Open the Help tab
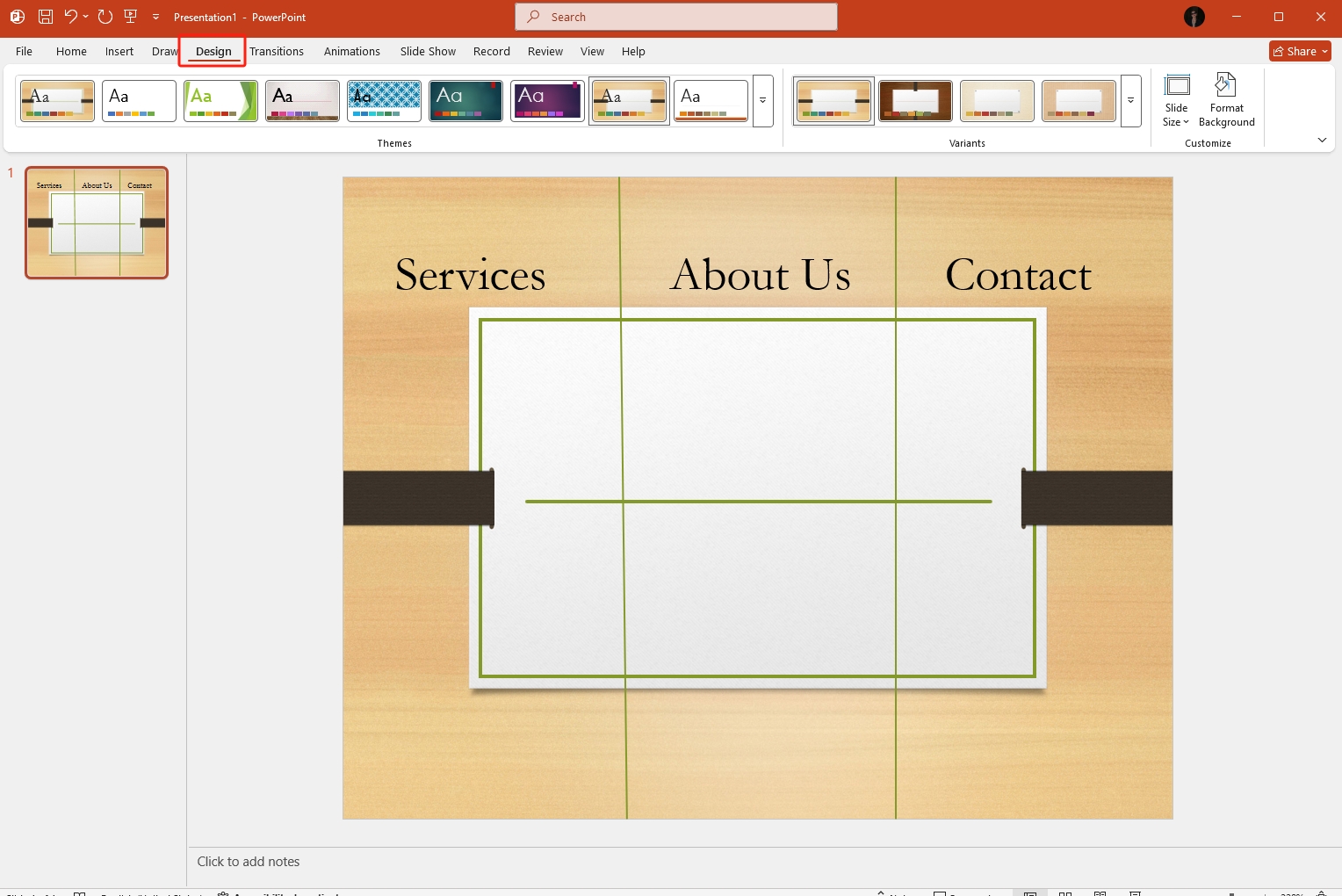Viewport: 1342px width, 896px height. [x=633, y=51]
